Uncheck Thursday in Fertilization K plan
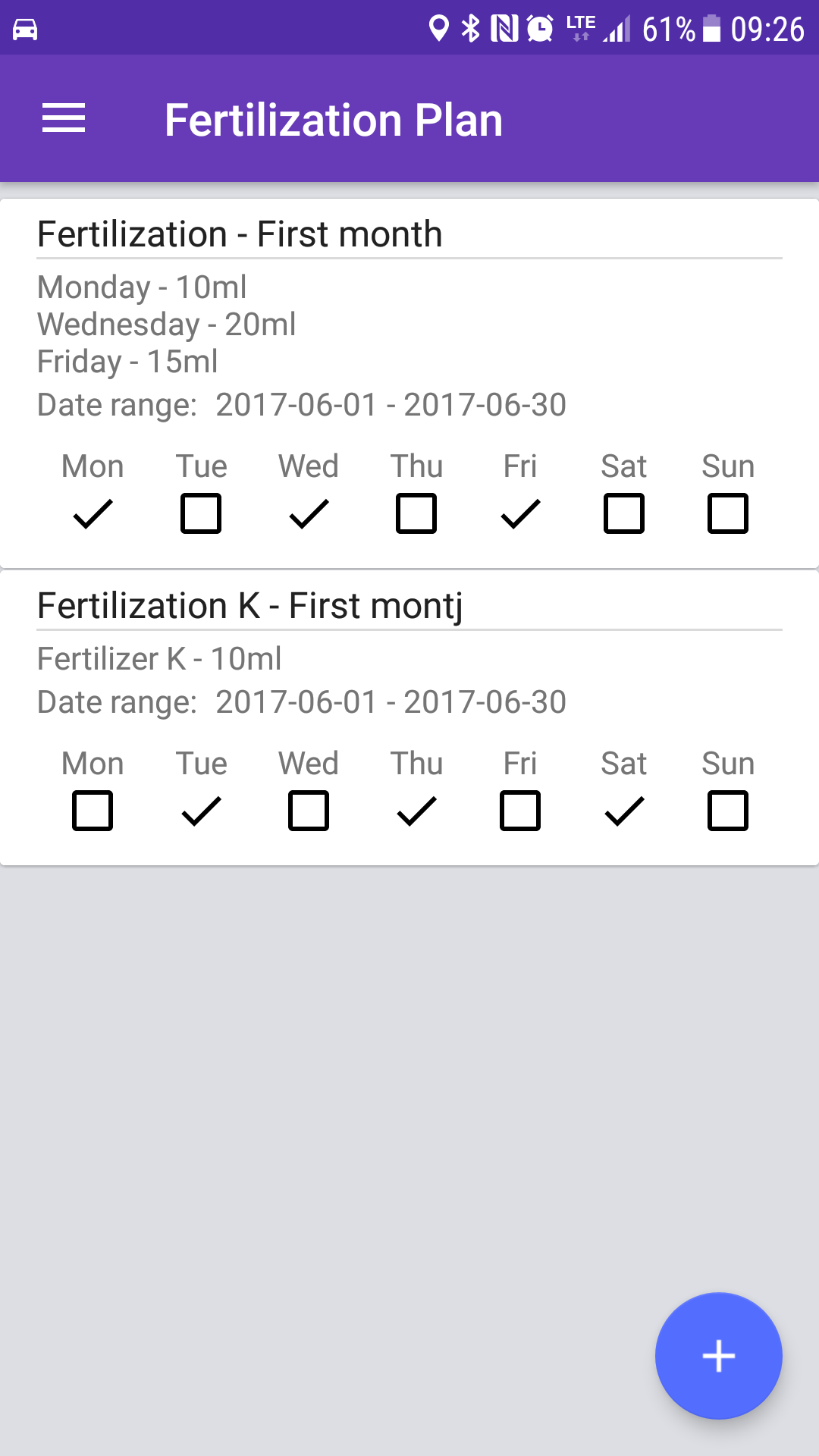The image size is (819, 1456). tap(416, 811)
